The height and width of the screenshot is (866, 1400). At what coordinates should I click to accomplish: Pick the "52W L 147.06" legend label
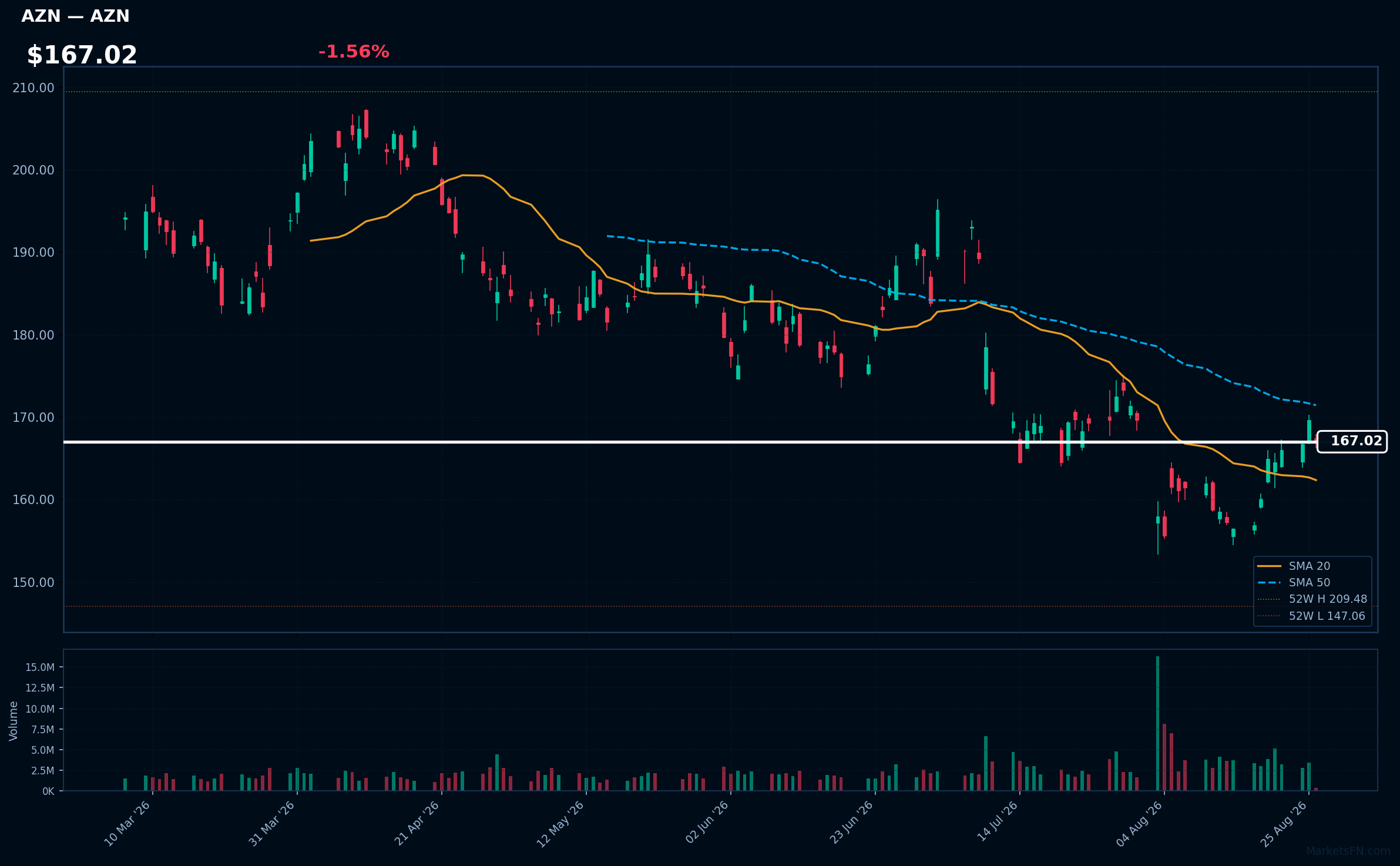(1327, 616)
